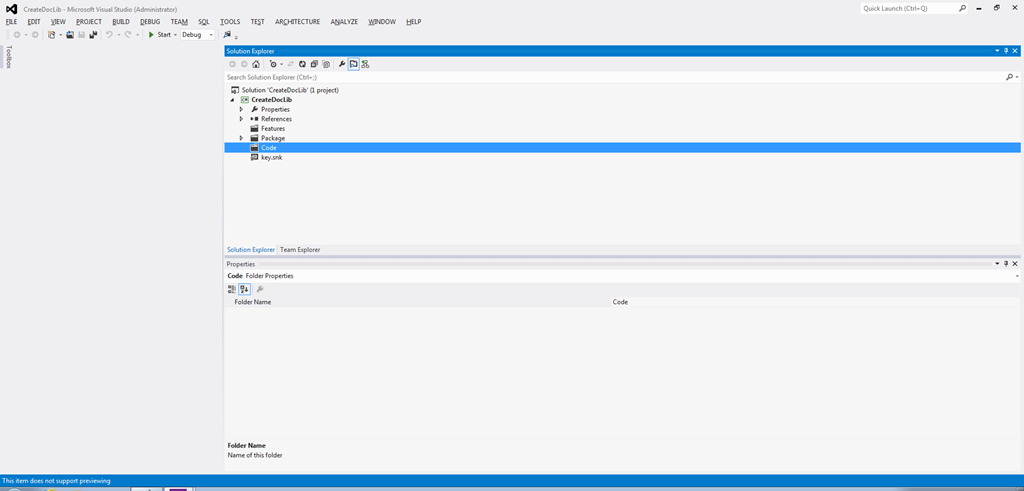
Task: Open the toolbar overflow options arrow
Action: [236, 37]
